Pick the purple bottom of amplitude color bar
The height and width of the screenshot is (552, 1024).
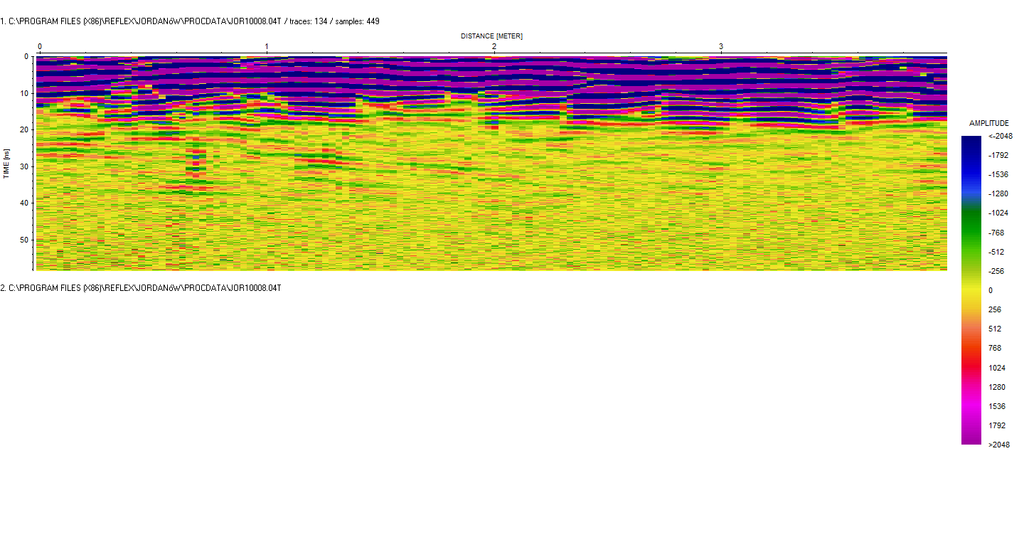point(971,438)
